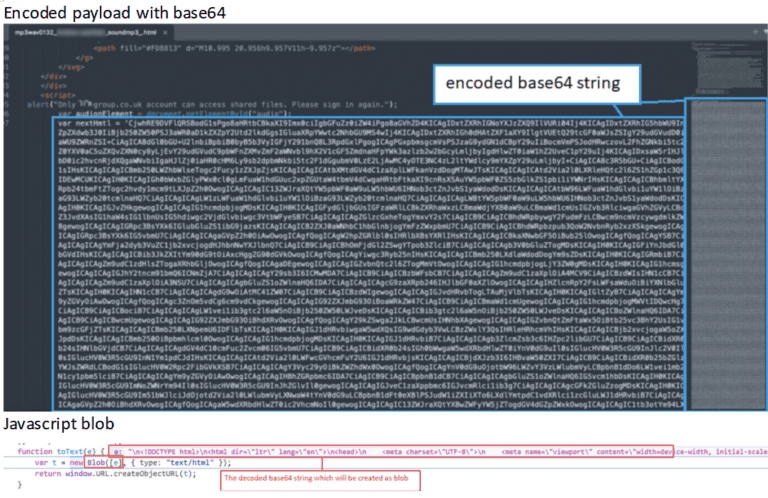Click the opening <script> tag line

pos(58,95)
